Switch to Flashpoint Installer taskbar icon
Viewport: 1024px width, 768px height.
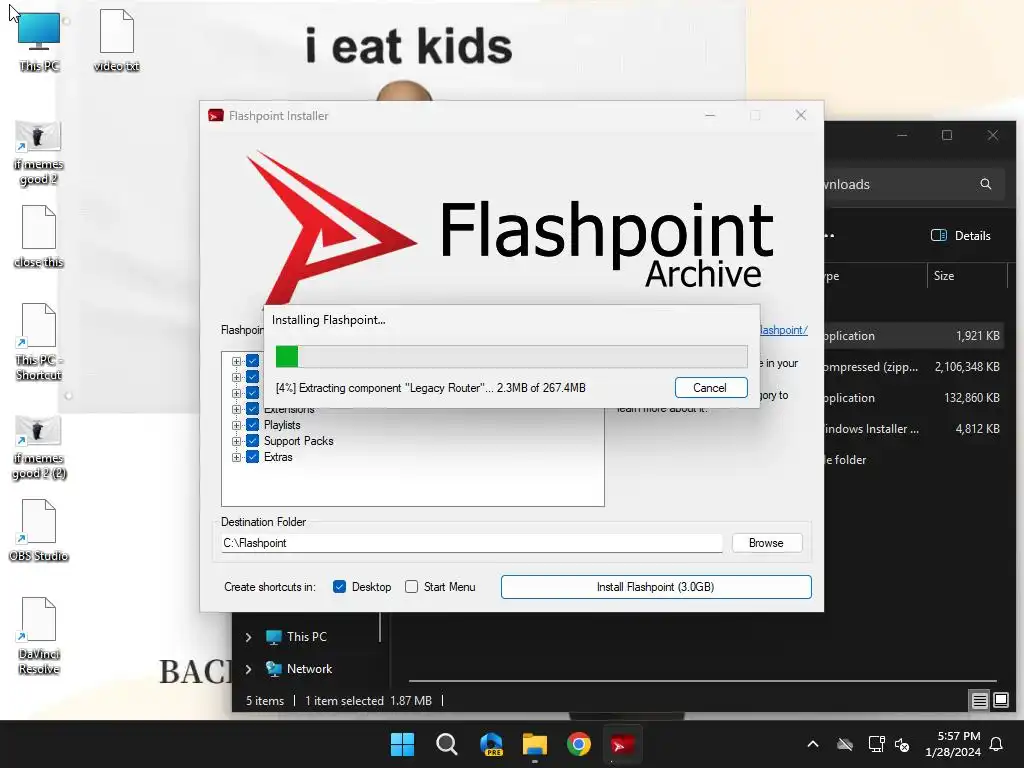pos(622,744)
